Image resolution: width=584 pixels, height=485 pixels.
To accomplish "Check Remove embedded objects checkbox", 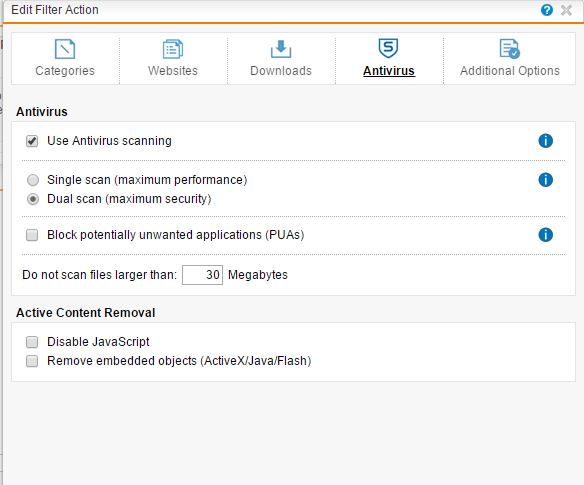I will pos(32,361).
